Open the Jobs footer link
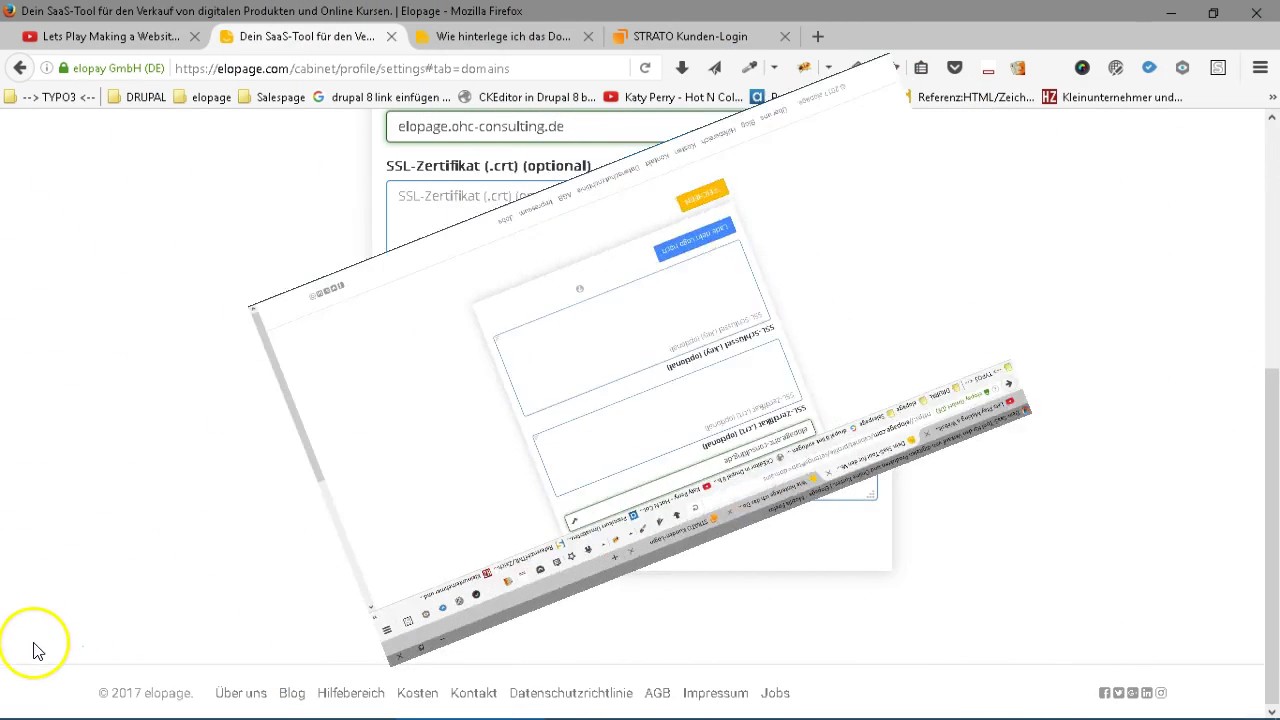 click(x=775, y=693)
